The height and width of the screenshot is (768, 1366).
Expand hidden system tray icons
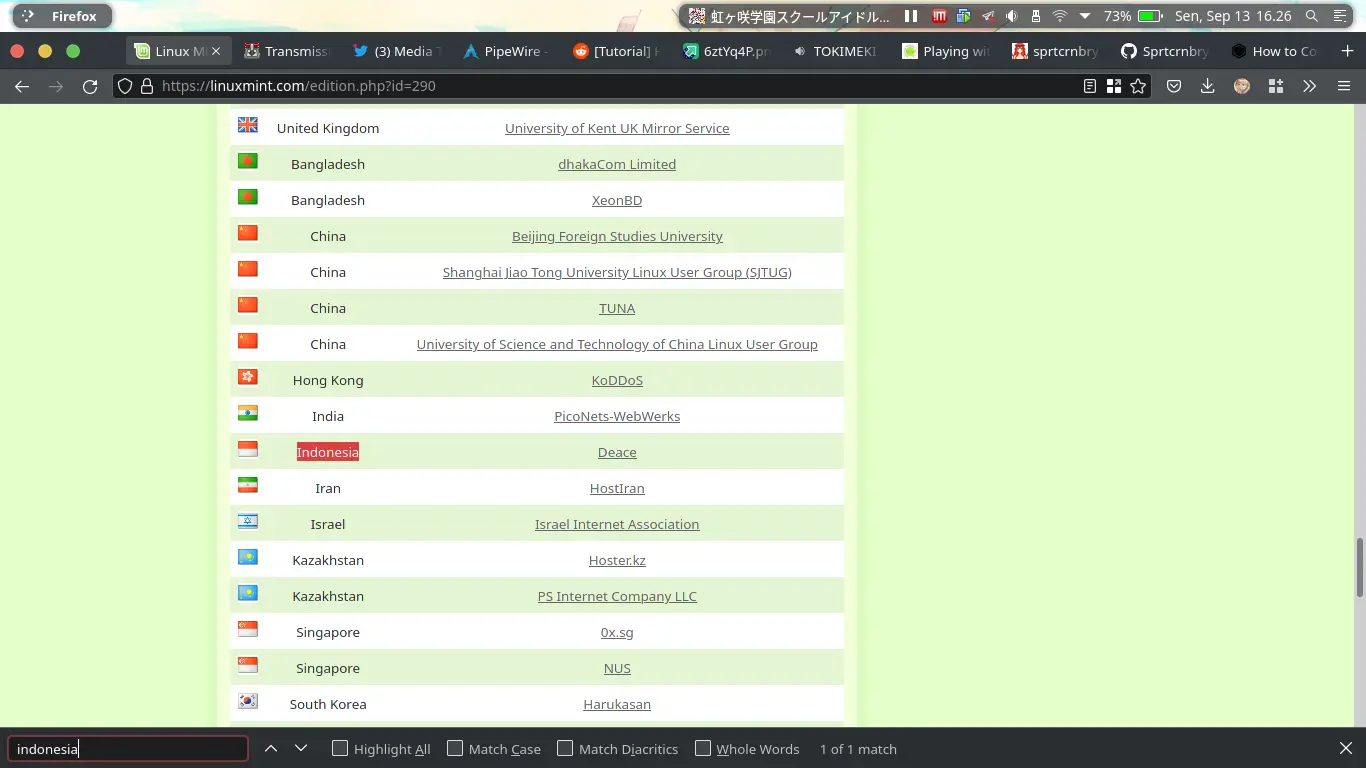[x=1085, y=16]
